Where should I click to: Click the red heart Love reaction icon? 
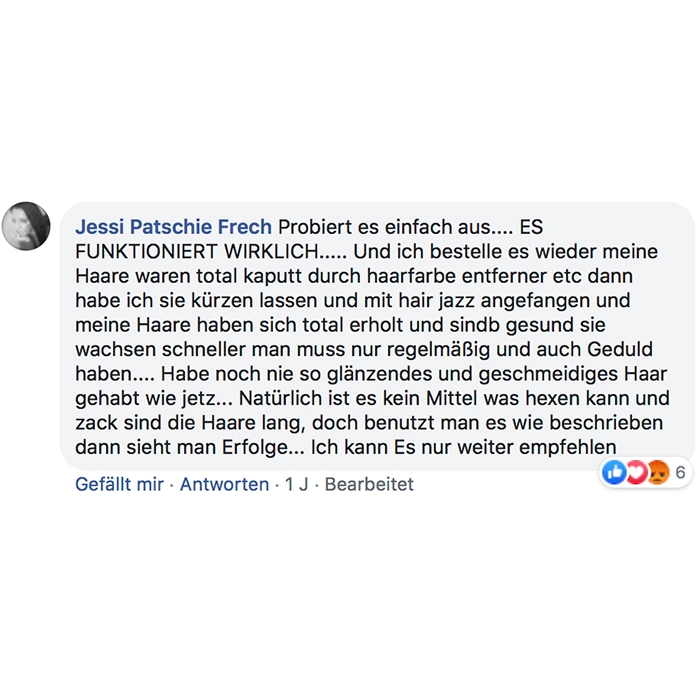(x=634, y=472)
